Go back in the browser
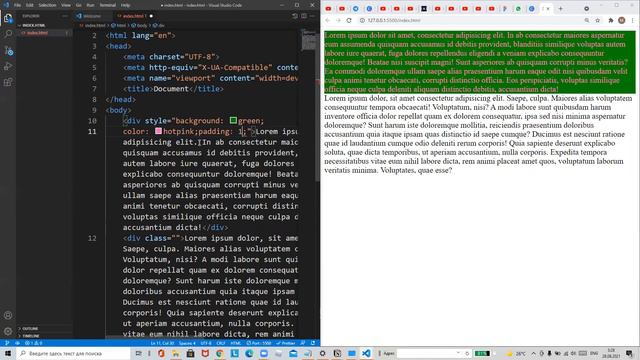 [327, 20]
